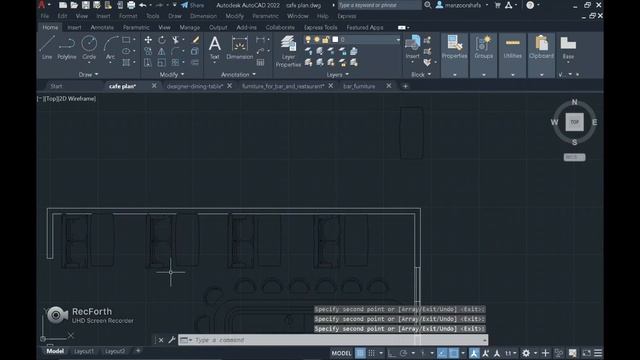Open the Insert ribbon tab
This screenshot has width=640, height=360.
[x=74, y=27]
